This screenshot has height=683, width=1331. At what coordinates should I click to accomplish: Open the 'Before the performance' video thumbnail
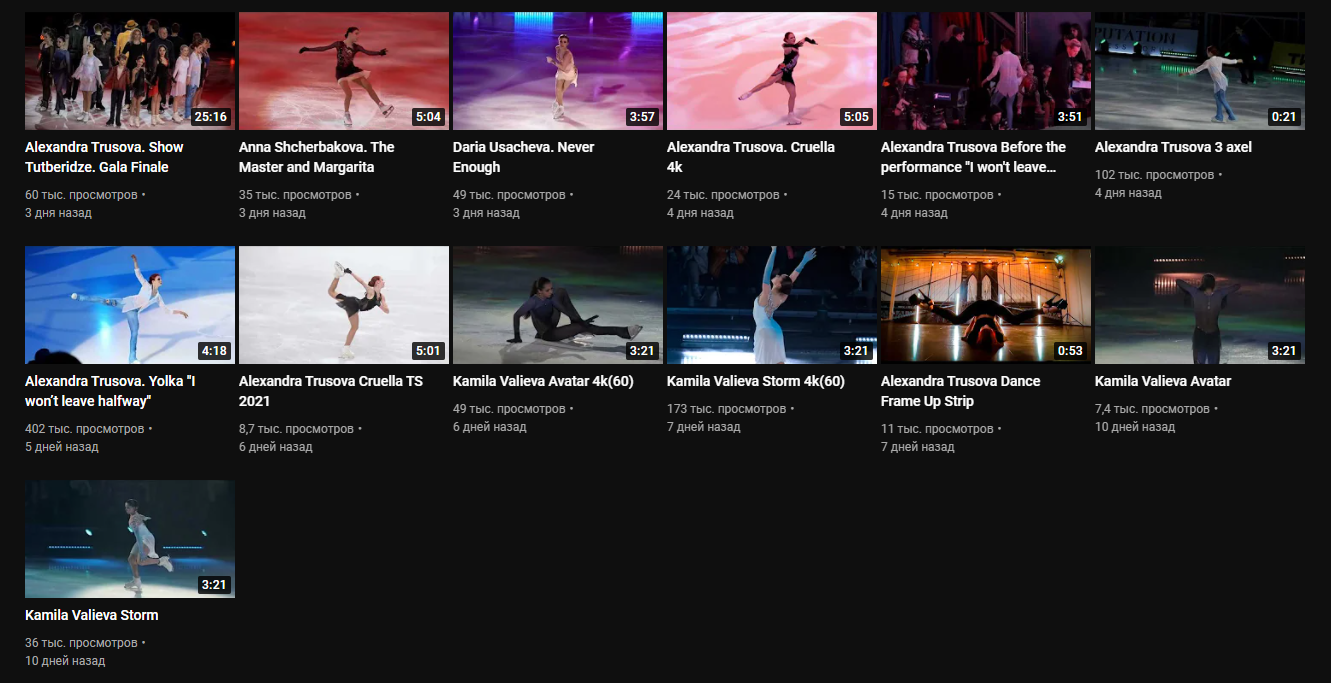tap(985, 71)
